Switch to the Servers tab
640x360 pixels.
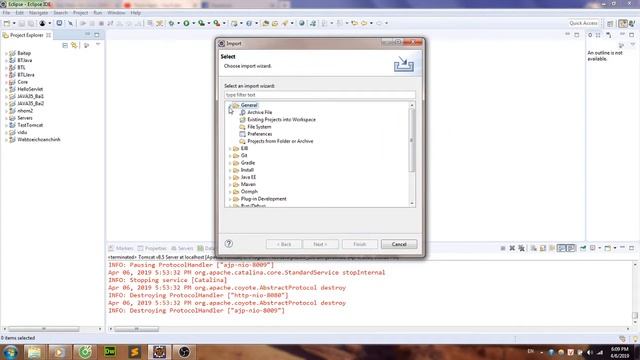point(182,248)
